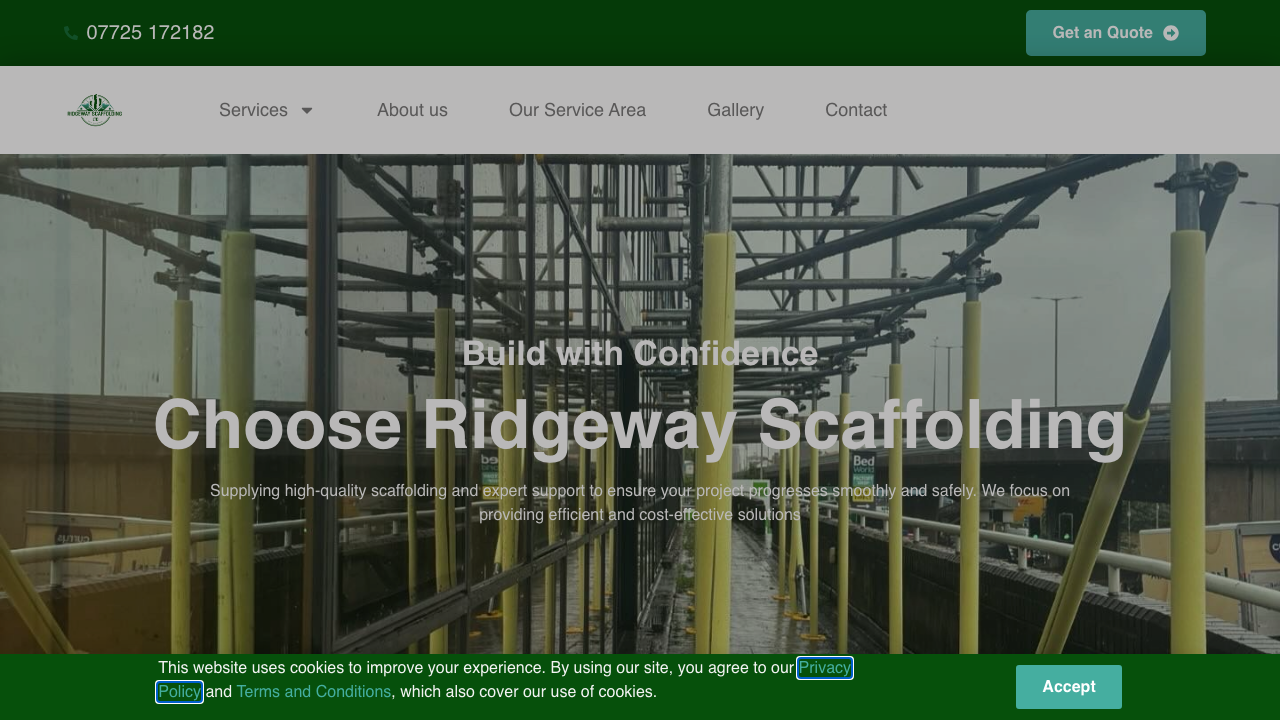Screen dimensions: 1280x720
Task: Click the Build with Confidence subtitle
Action: click(639, 353)
